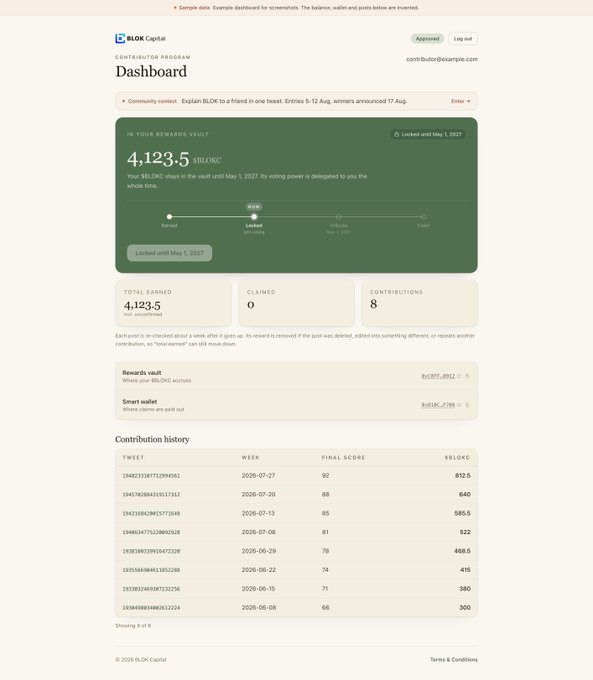Click the final score 66
The image size is (593, 680).
(325, 608)
